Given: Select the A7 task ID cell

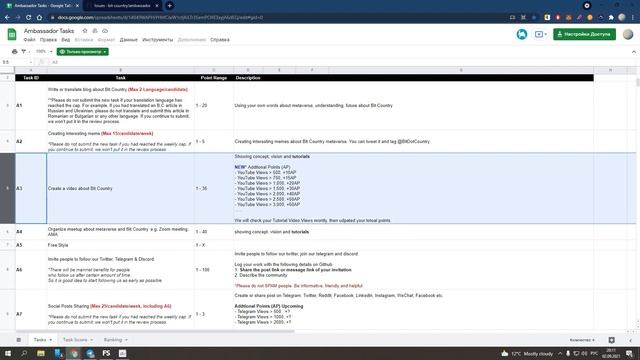Looking at the screenshot, I should (x=31, y=313).
